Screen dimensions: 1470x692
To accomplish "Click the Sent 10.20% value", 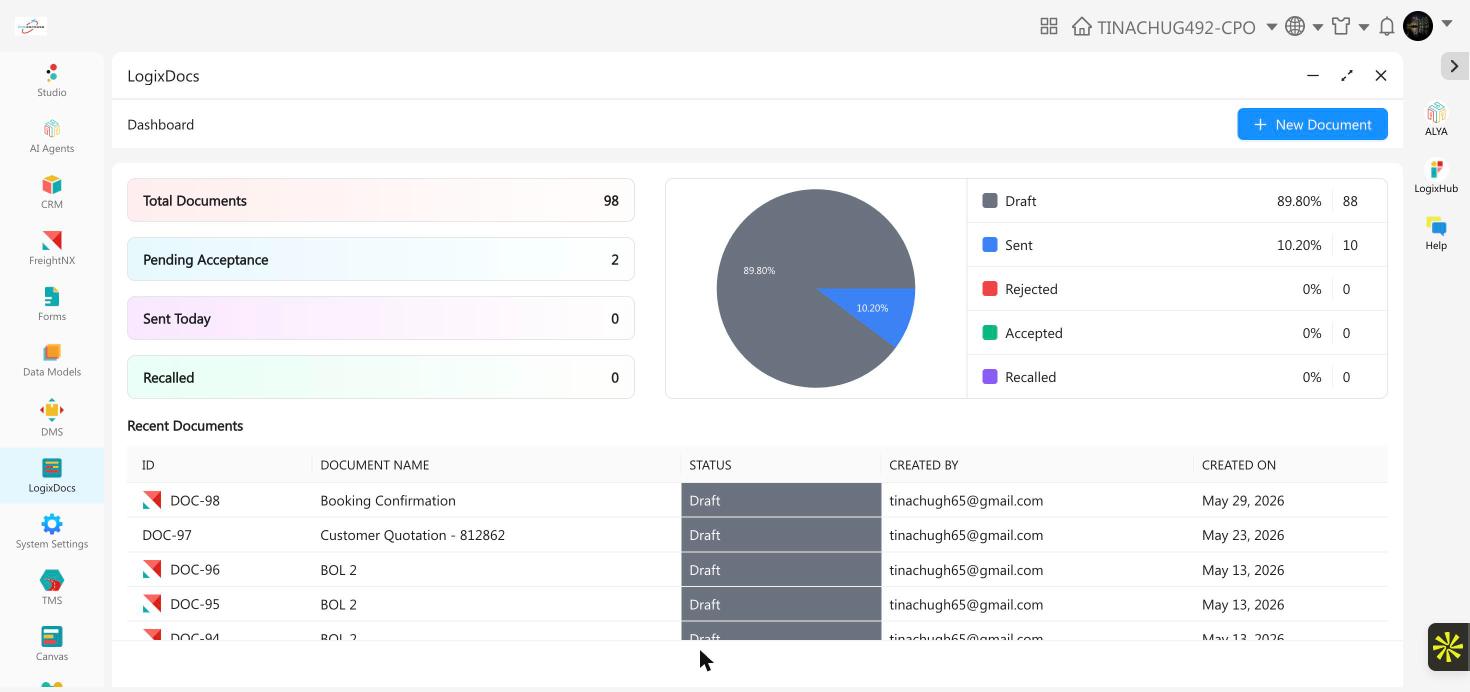I will pyautogui.click(x=1299, y=244).
